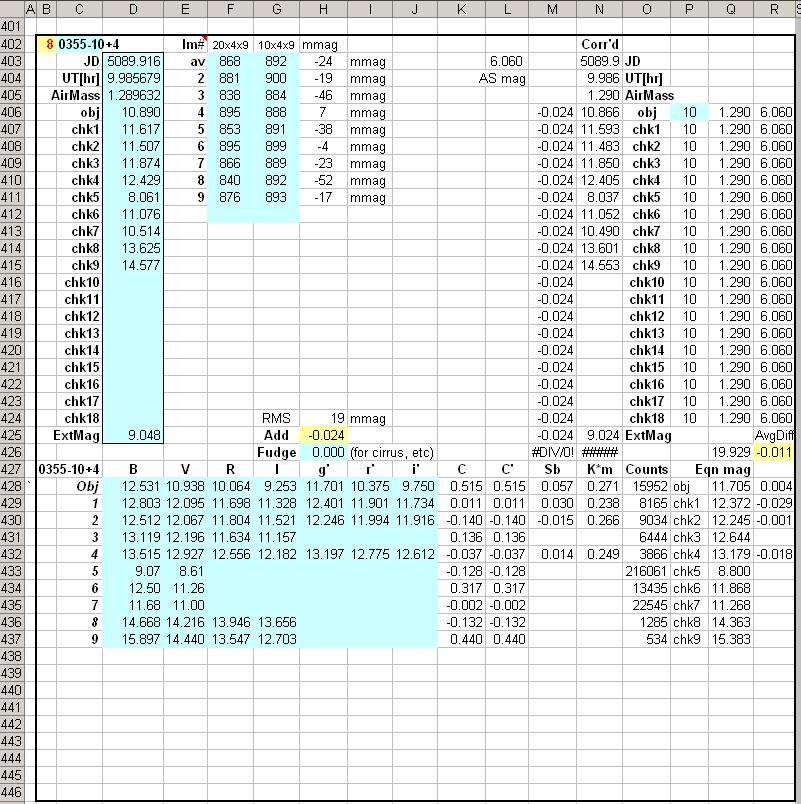Click the Sb column heading

click(552, 469)
